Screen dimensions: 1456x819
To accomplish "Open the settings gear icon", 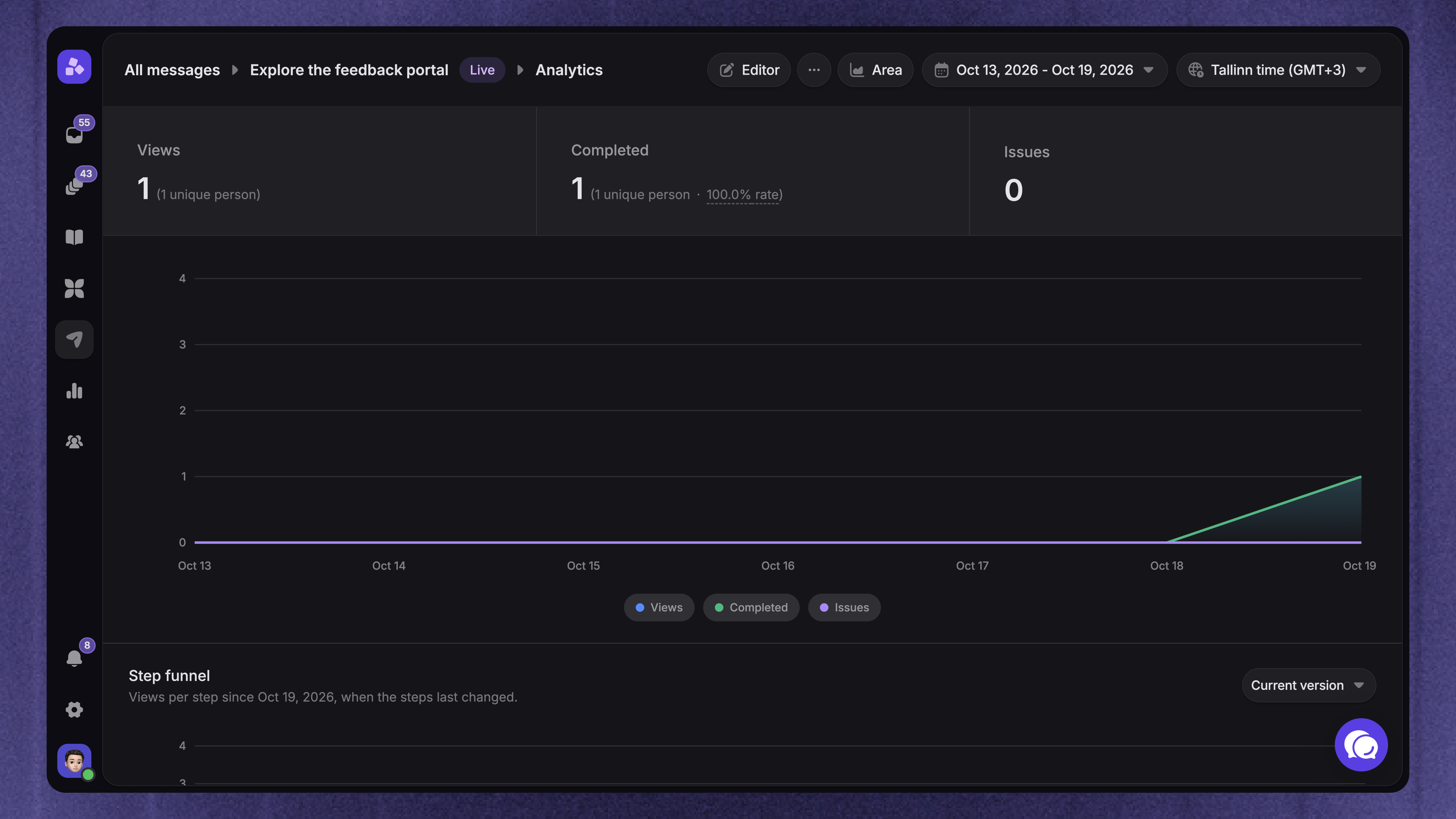I will 74,709.
